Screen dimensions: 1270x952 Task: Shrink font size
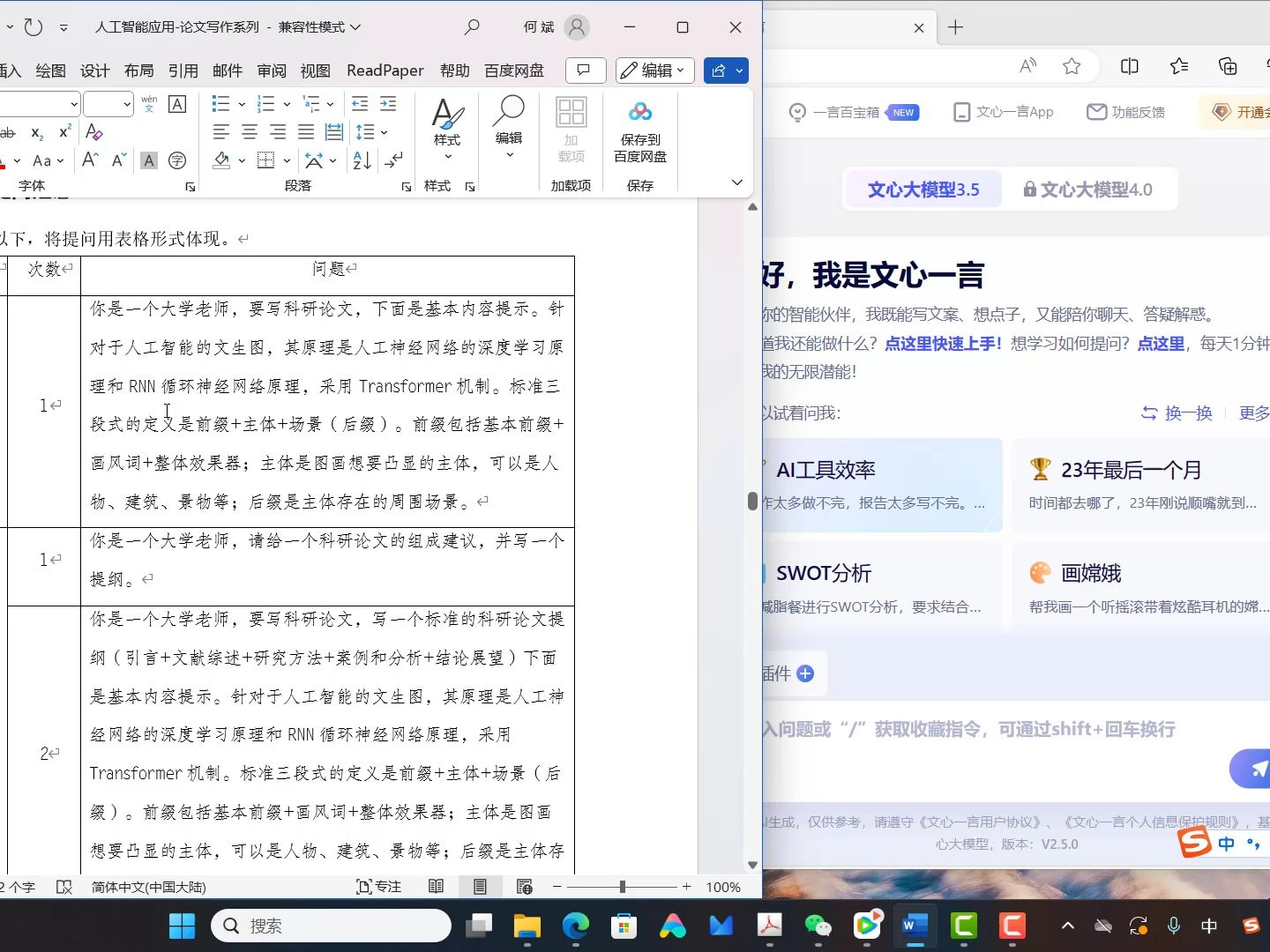(x=119, y=160)
